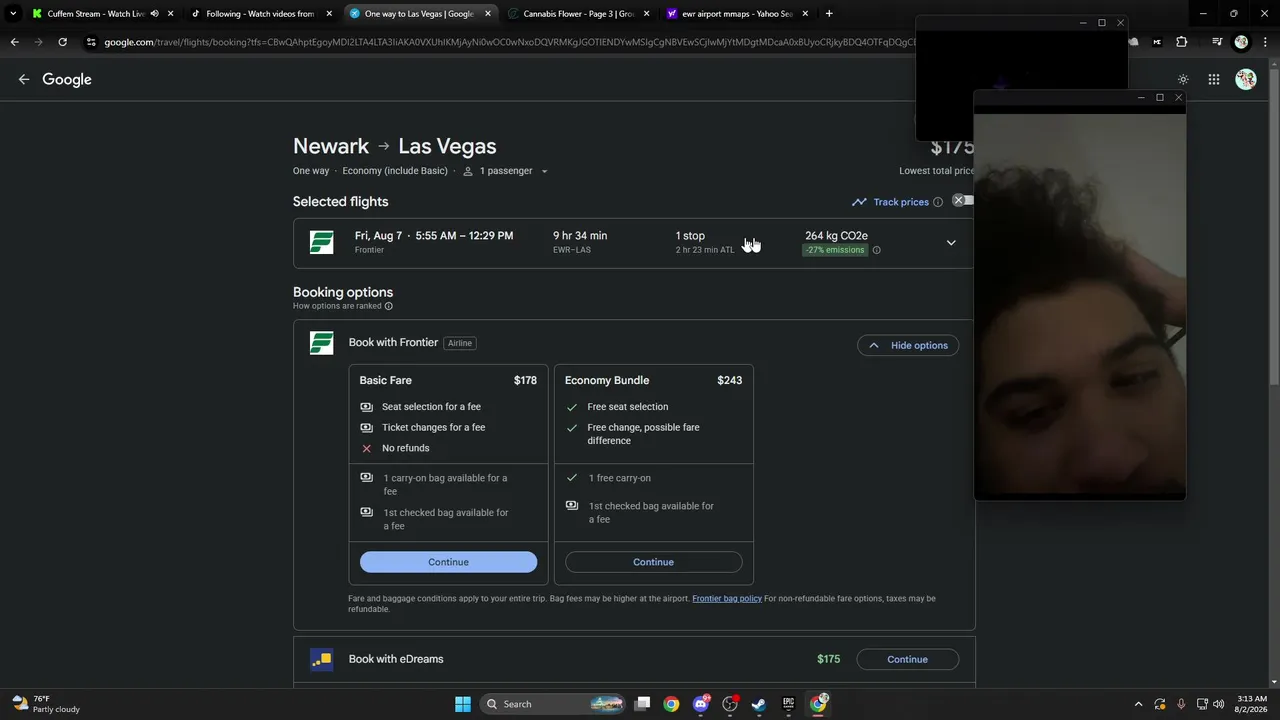This screenshot has width=1280, height=720.
Task: Mute the Cuffem Stream tab audio
Action: click(x=154, y=14)
